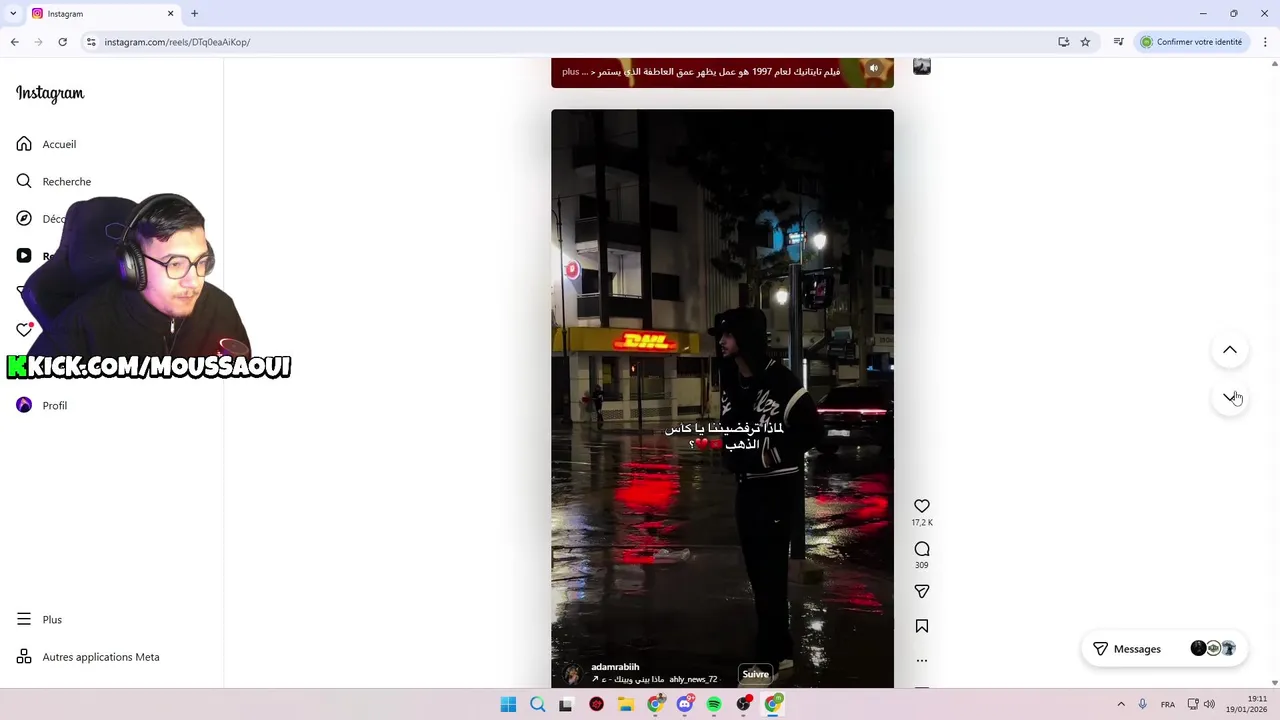The width and height of the screenshot is (1280, 720).
Task: Open Task View in the taskbar
Action: click(x=566, y=704)
